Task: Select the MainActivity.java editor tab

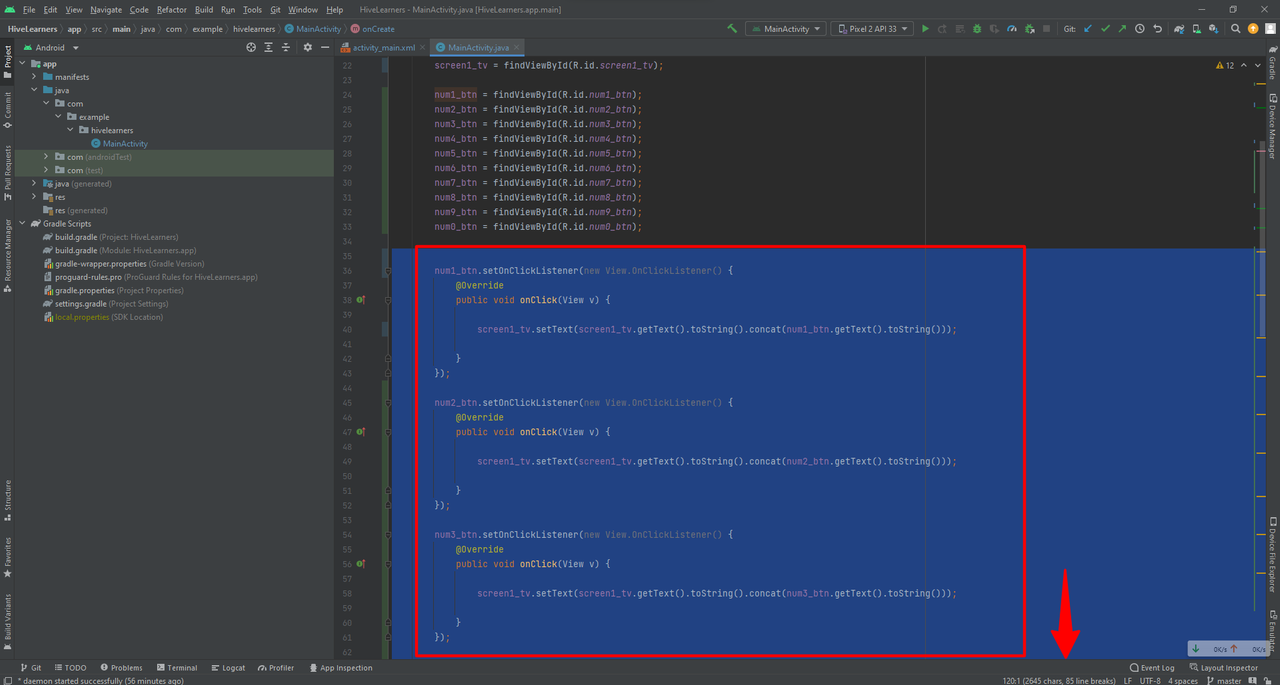Action: [478, 47]
